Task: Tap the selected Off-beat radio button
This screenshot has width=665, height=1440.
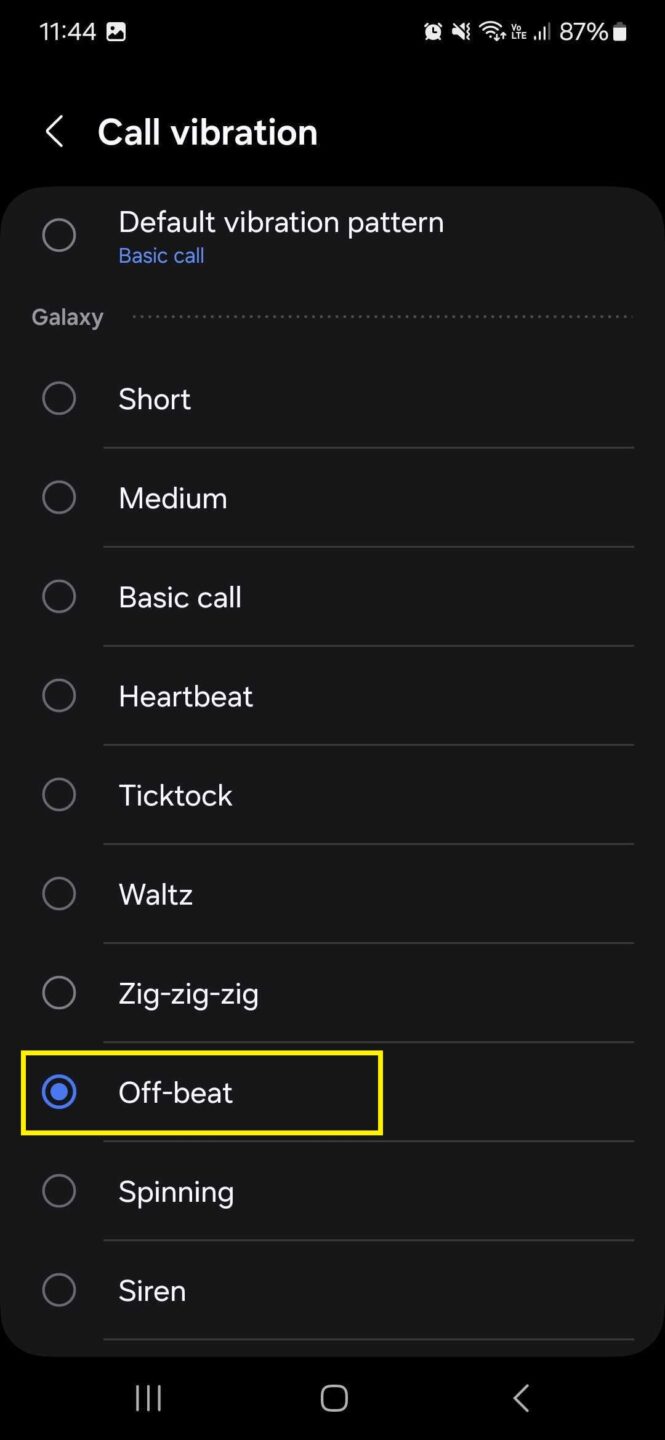Action: coord(59,1092)
